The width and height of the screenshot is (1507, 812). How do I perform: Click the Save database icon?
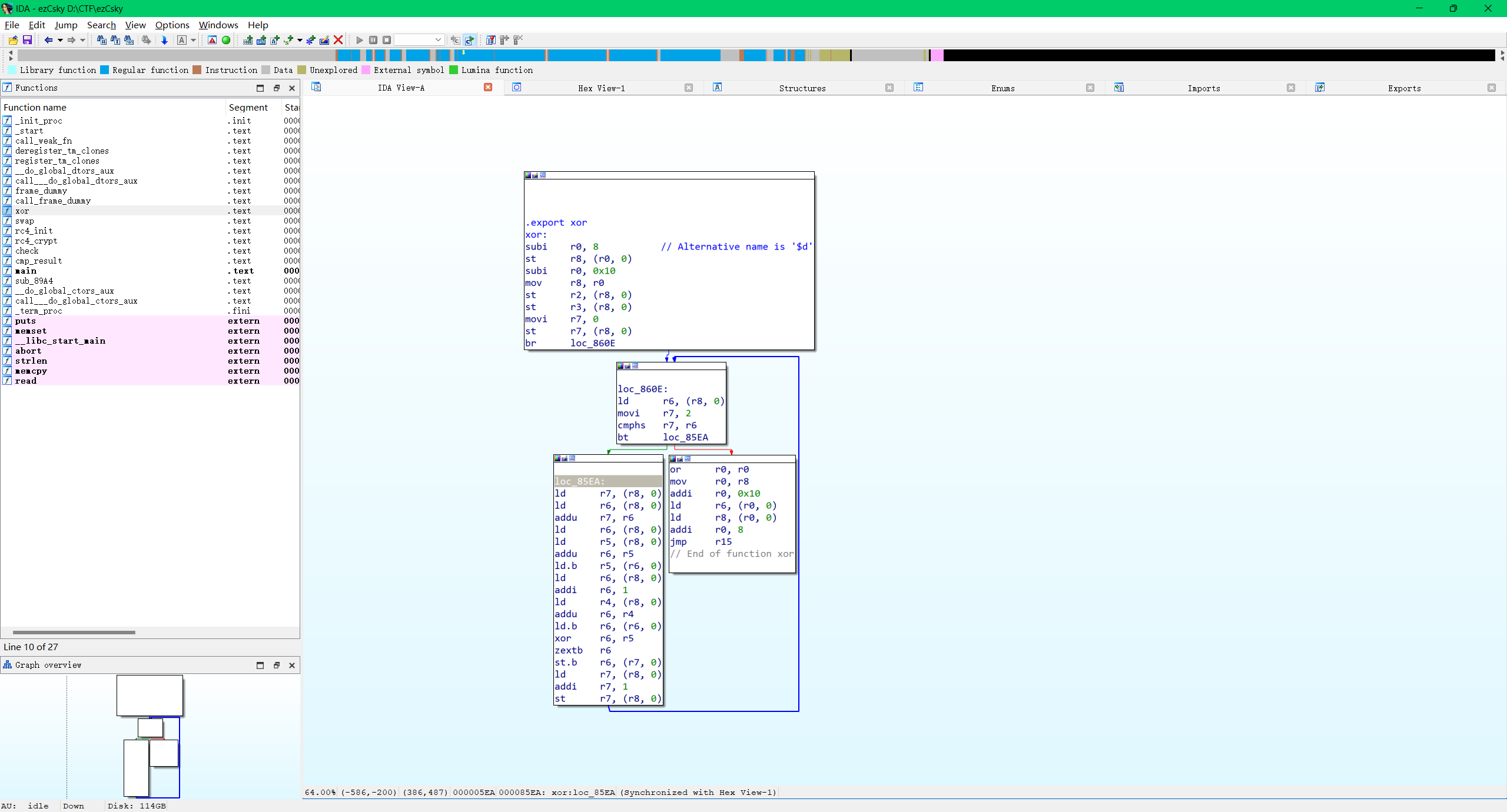point(27,40)
